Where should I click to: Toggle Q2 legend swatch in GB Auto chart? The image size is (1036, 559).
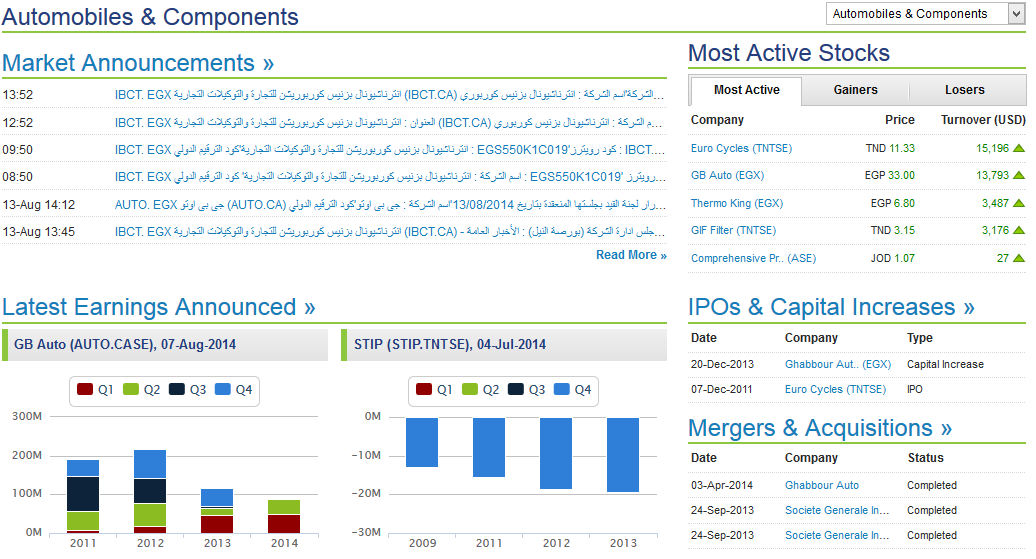[x=131, y=389]
